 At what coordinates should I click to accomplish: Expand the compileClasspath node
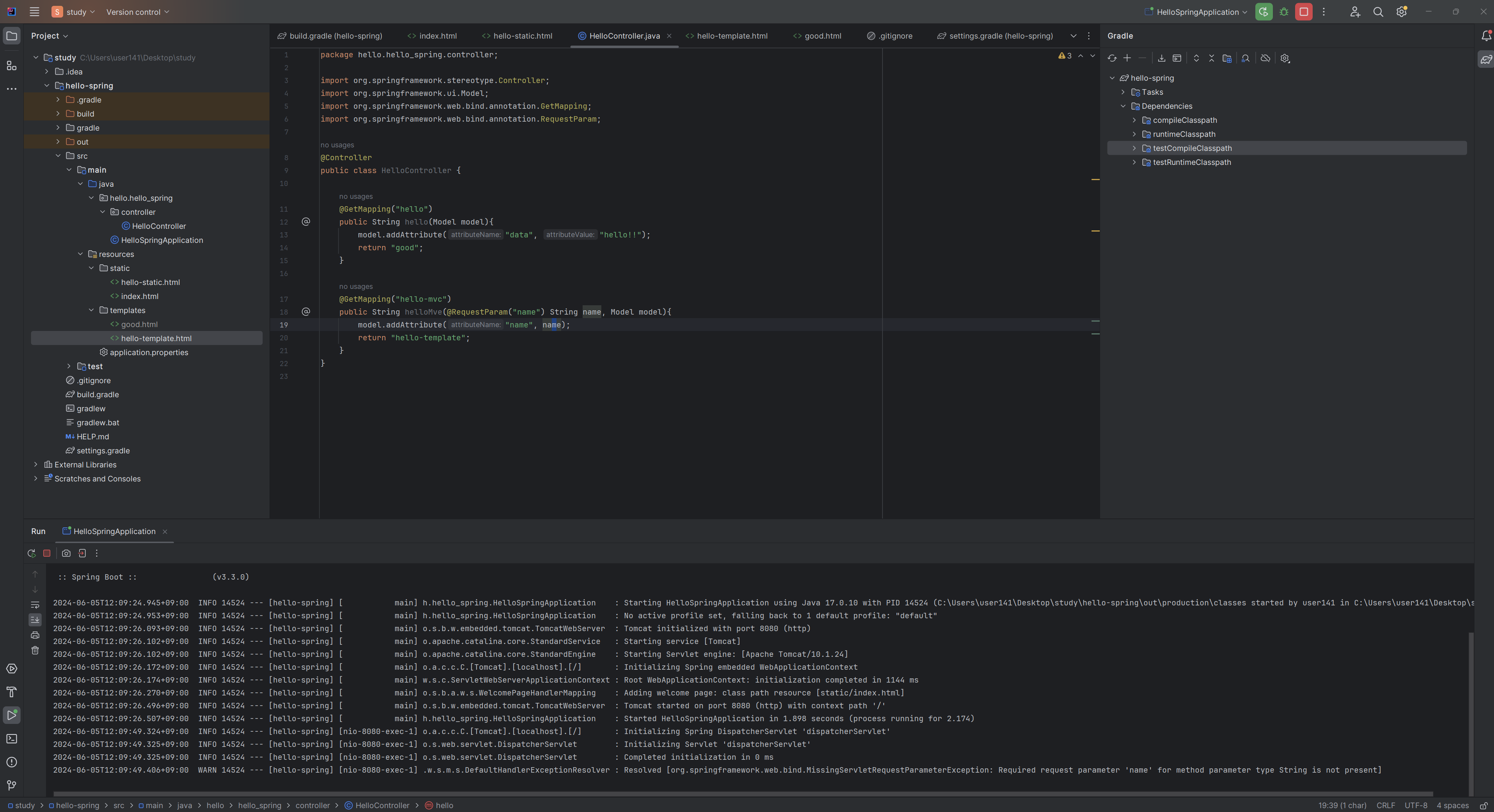tap(1134, 120)
